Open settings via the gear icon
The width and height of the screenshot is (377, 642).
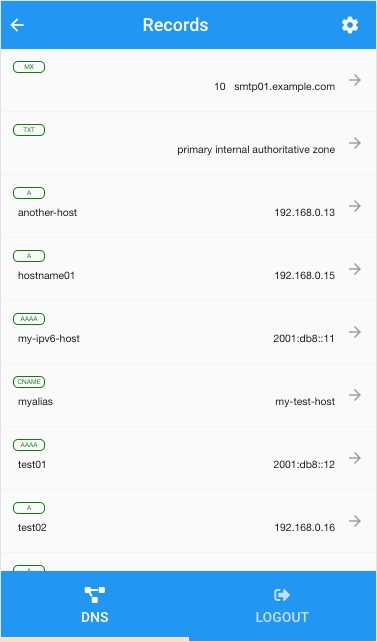350,25
